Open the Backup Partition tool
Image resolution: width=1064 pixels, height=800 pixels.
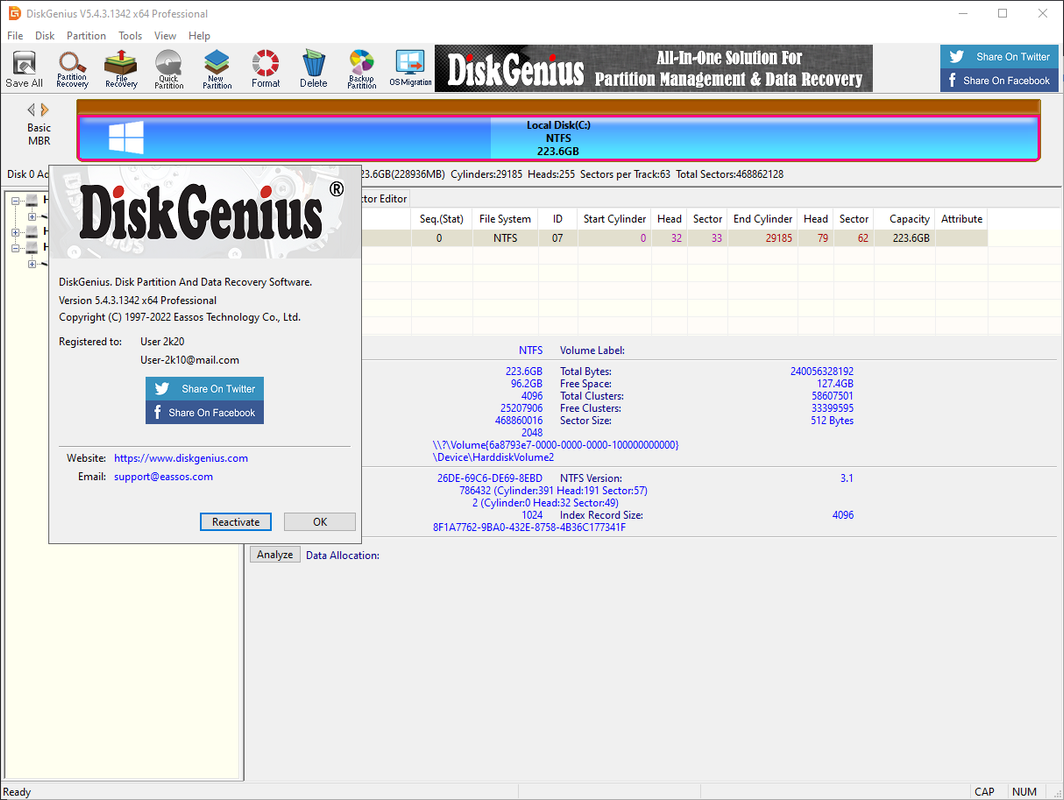[362, 69]
